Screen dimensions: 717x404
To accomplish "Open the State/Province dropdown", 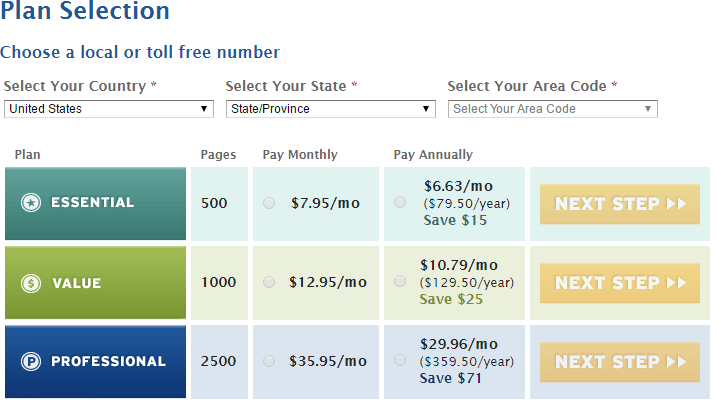I will (x=331, y=109).
